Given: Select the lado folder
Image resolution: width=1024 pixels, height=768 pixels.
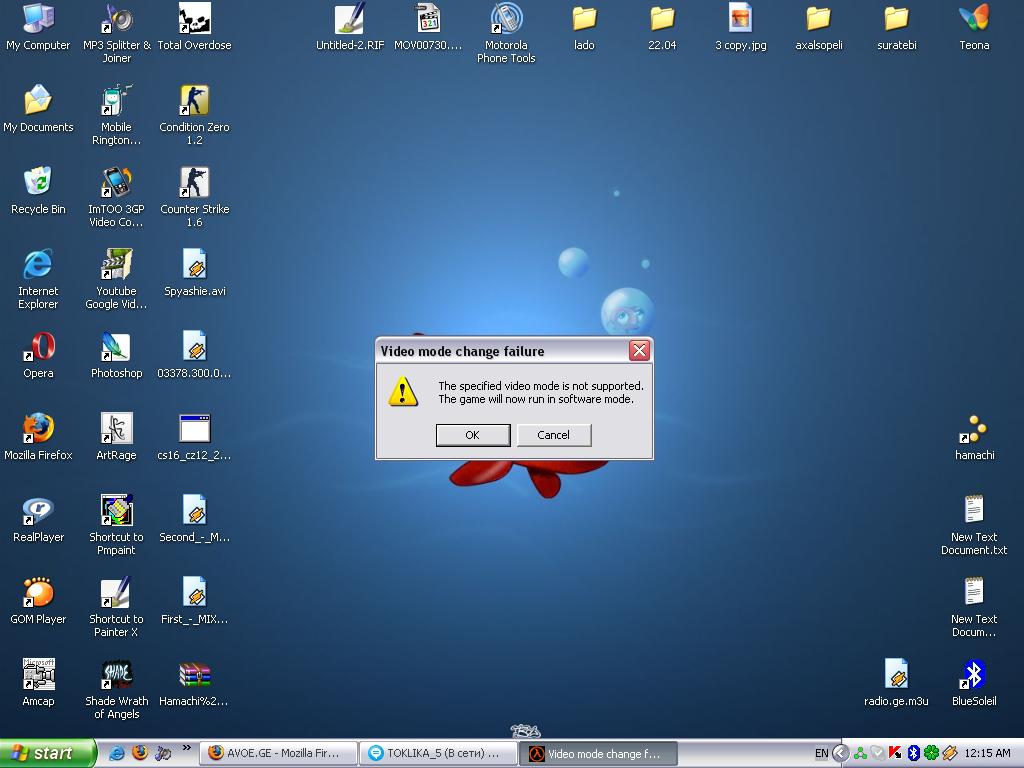Looking at the screenshot, I should [x=584, y=26].
